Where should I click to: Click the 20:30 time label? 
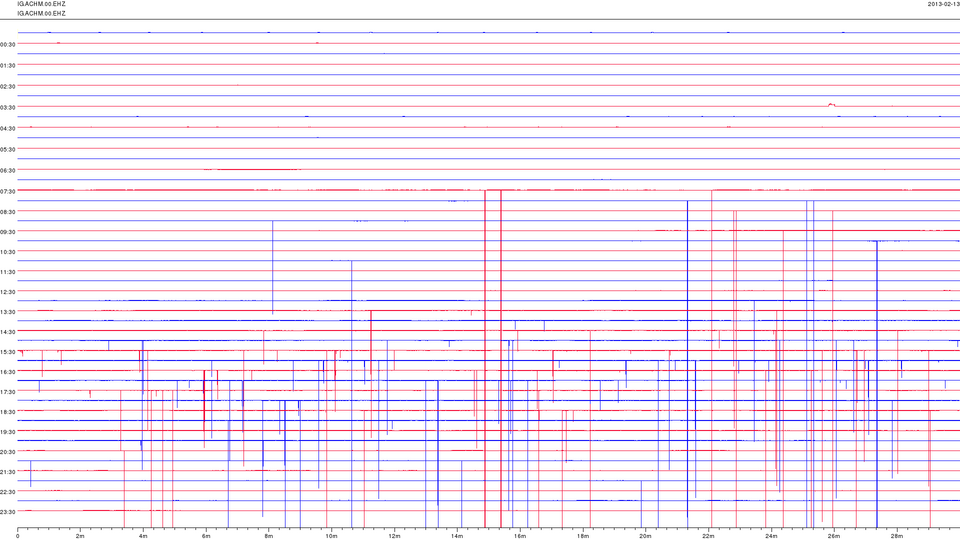(7, 452)
